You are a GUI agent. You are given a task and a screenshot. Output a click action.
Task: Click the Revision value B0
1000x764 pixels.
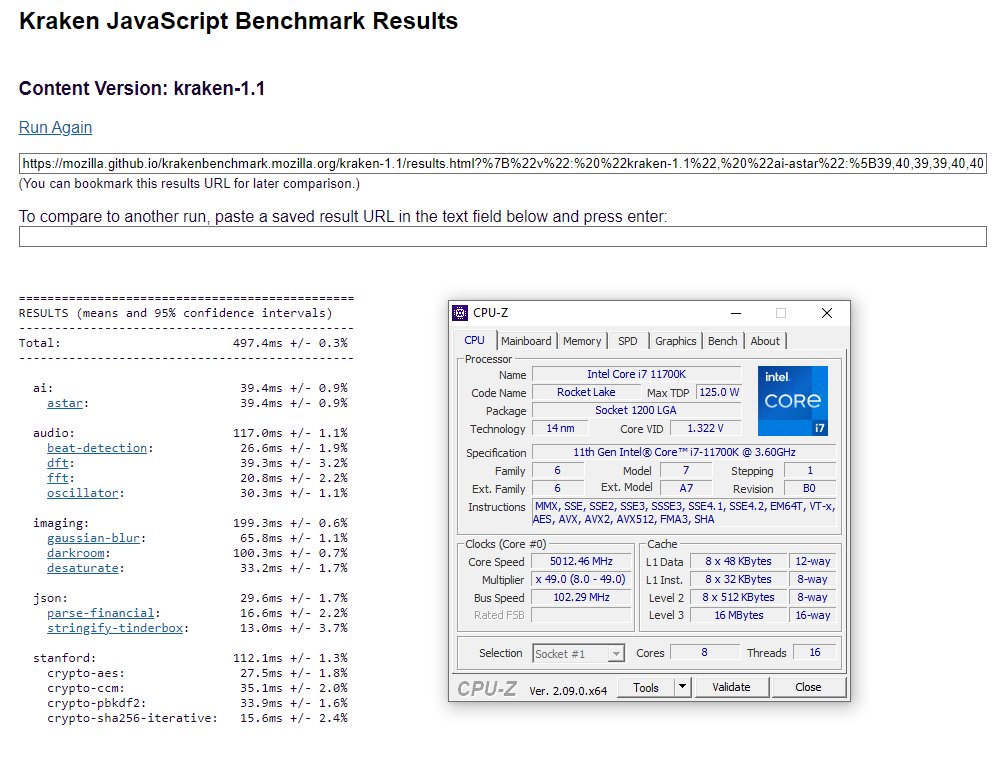tap(809, 488)
